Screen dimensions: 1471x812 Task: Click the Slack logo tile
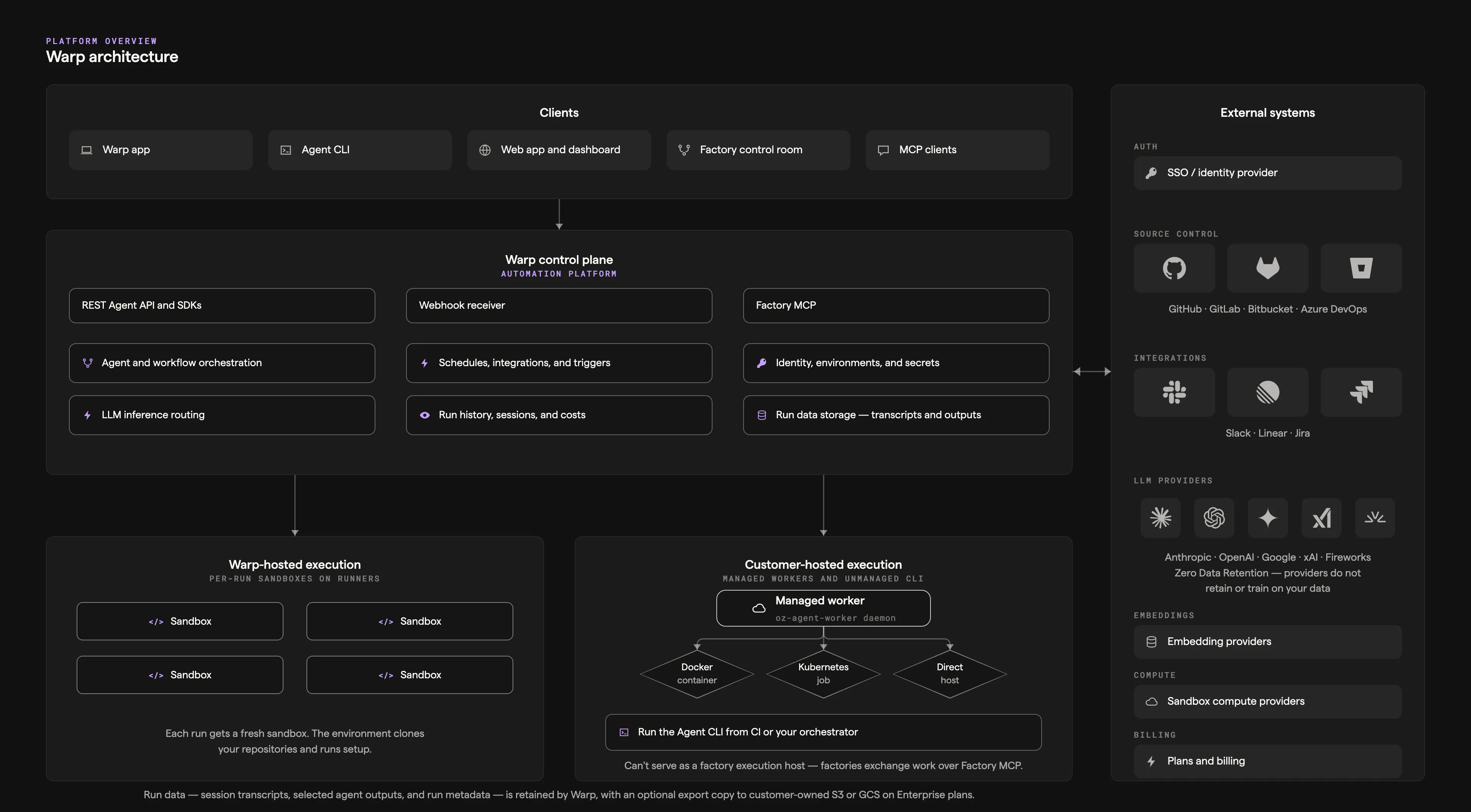coord(1174,392)
